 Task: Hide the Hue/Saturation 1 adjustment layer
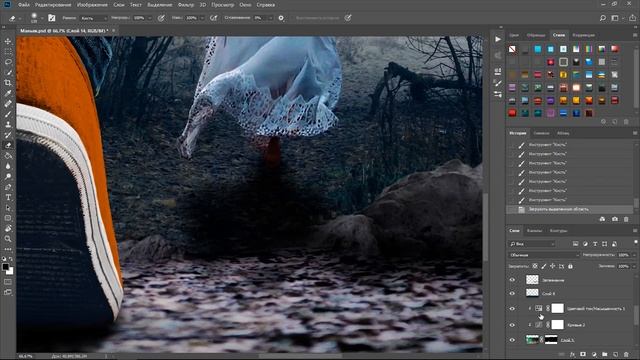[512, 309]
